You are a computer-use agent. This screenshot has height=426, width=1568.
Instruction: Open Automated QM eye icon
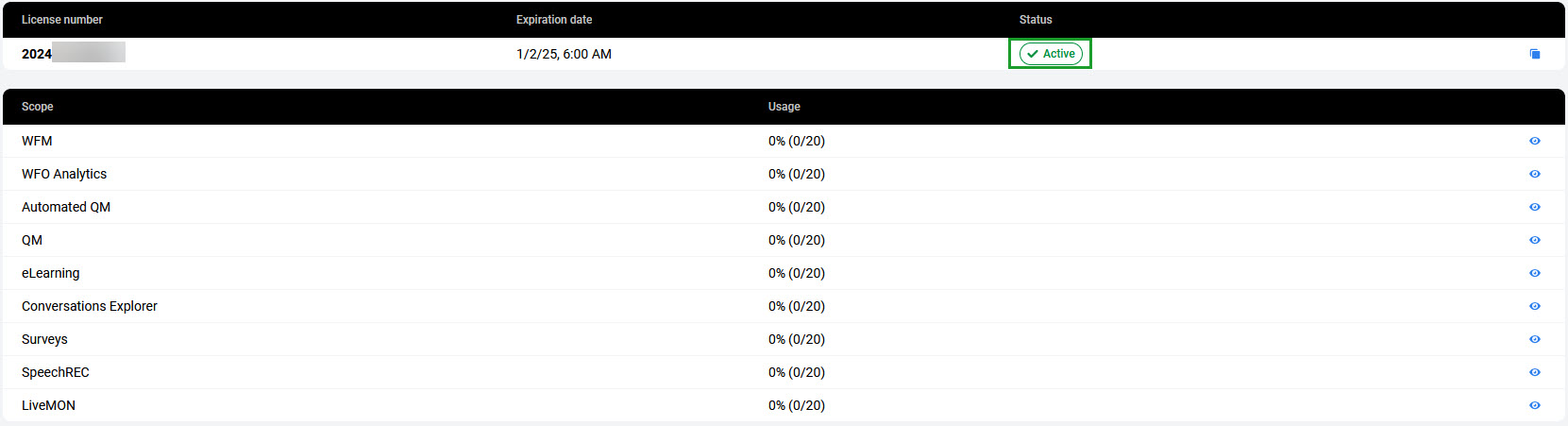coord(1535,207)
